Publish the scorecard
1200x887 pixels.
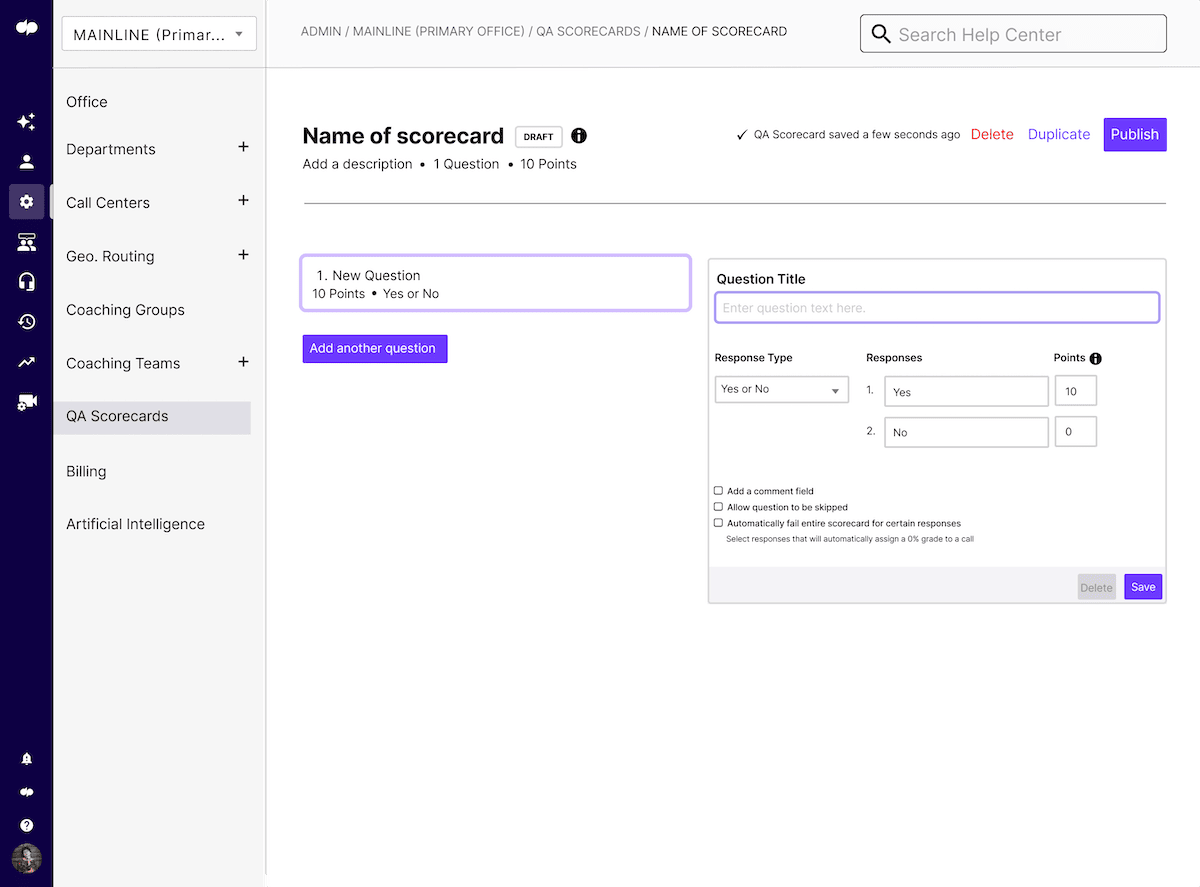(1134, 134)
